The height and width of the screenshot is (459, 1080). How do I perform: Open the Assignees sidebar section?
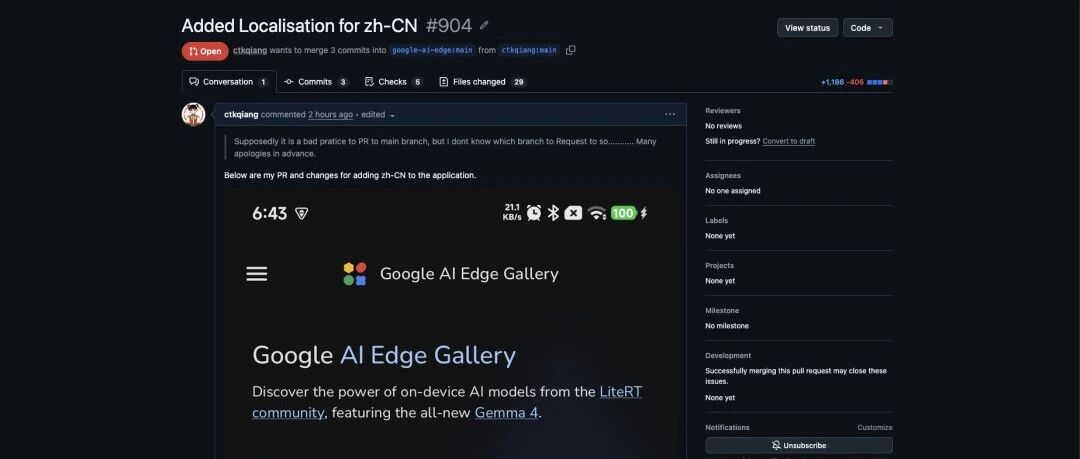click(x=723, y=176)
